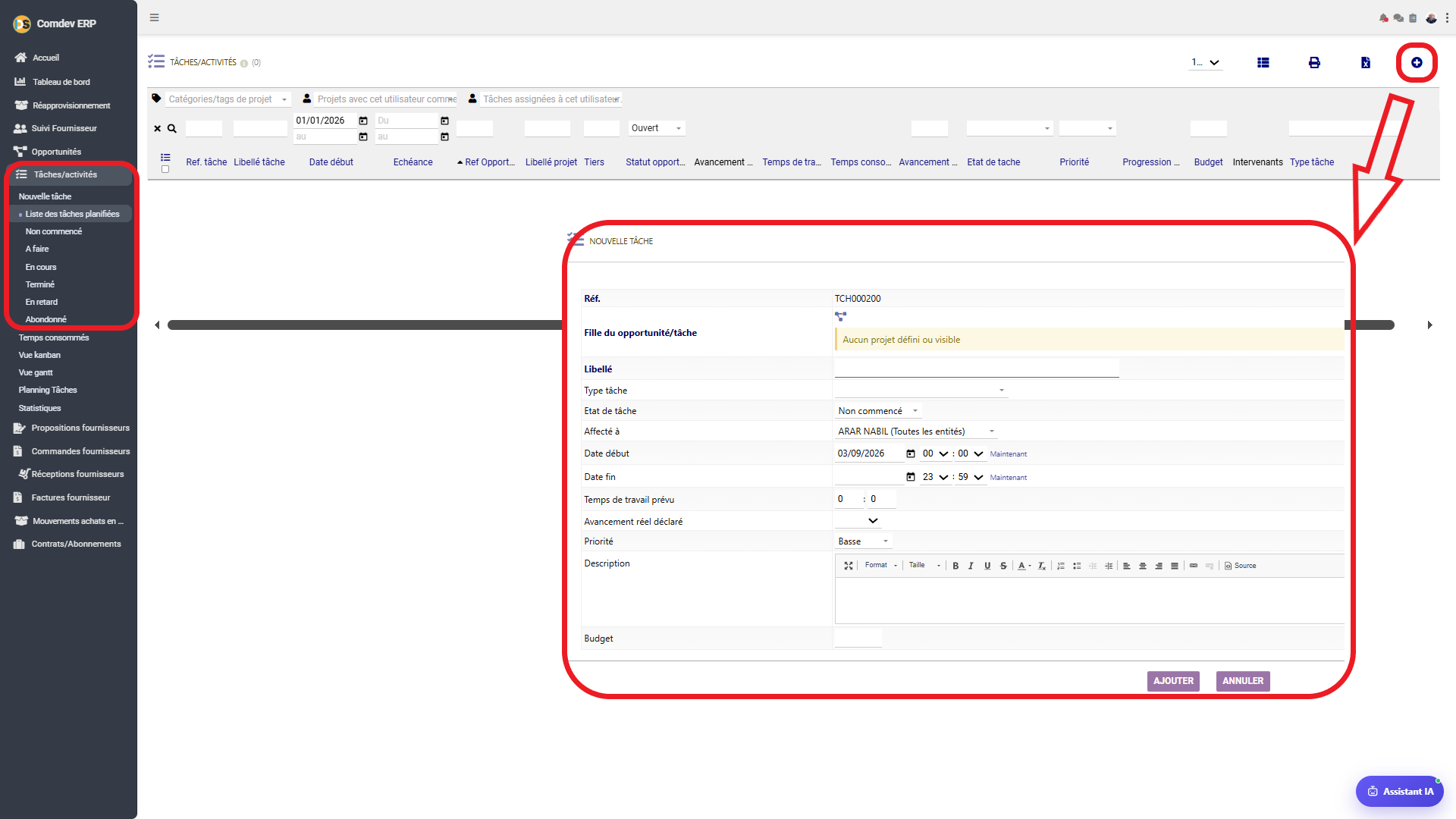Open the Affecté à ARAR NABIL dropdown
The height and width of the screenshot is (819, 1456).
coord(916,431)
